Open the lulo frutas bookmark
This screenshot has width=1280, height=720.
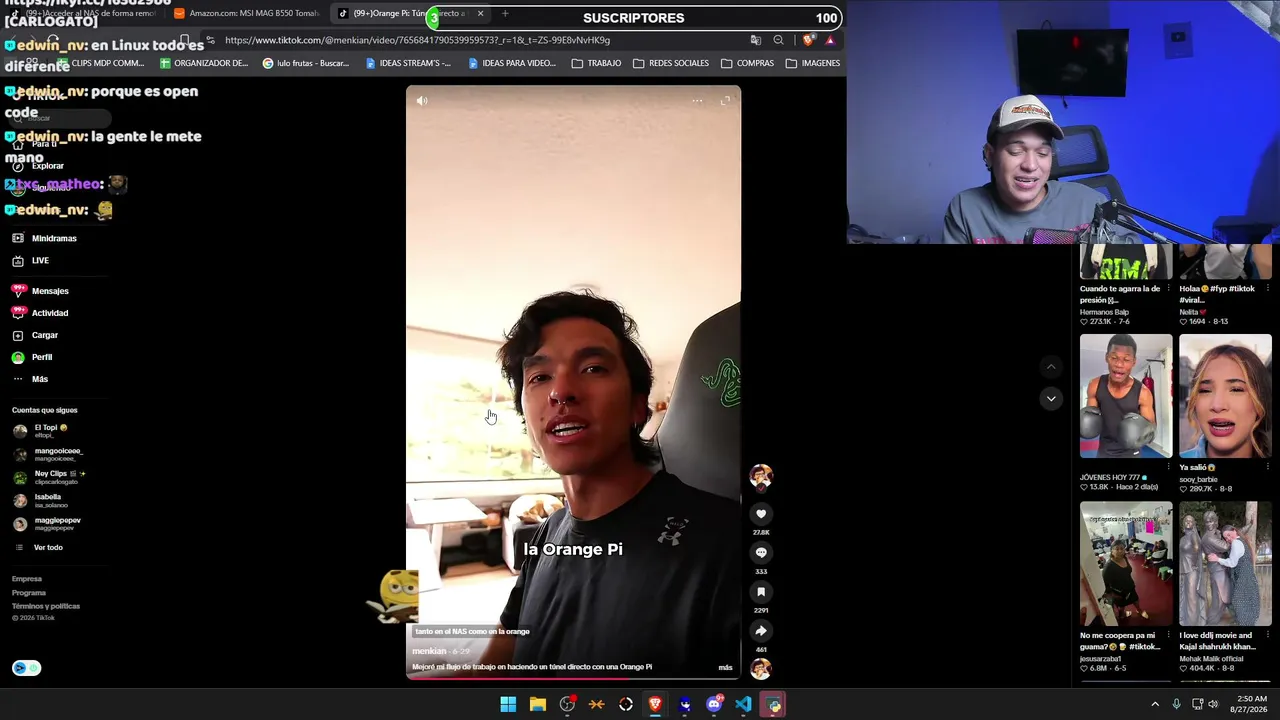[x=305, y=63]
